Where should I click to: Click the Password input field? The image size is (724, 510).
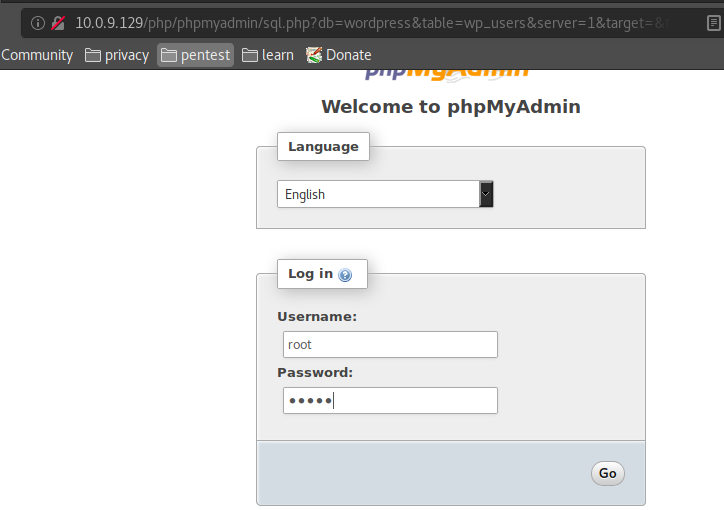click(390, 400)
